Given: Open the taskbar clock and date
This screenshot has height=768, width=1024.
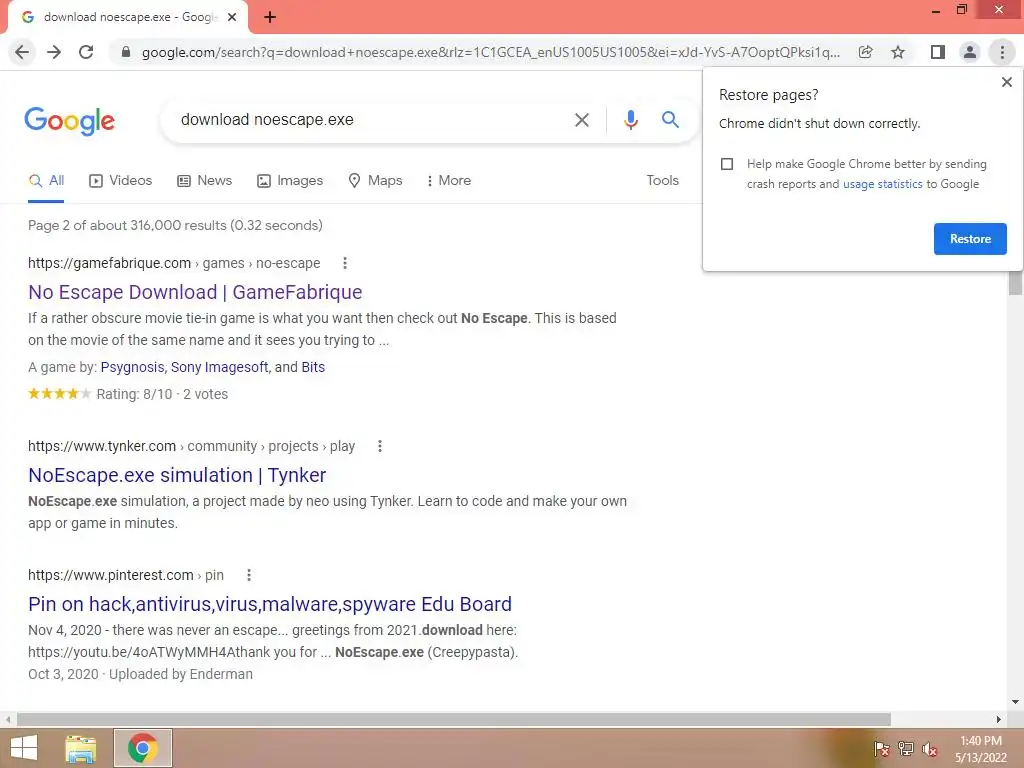Looking at the screenshot, I should [x=981, y=749].
